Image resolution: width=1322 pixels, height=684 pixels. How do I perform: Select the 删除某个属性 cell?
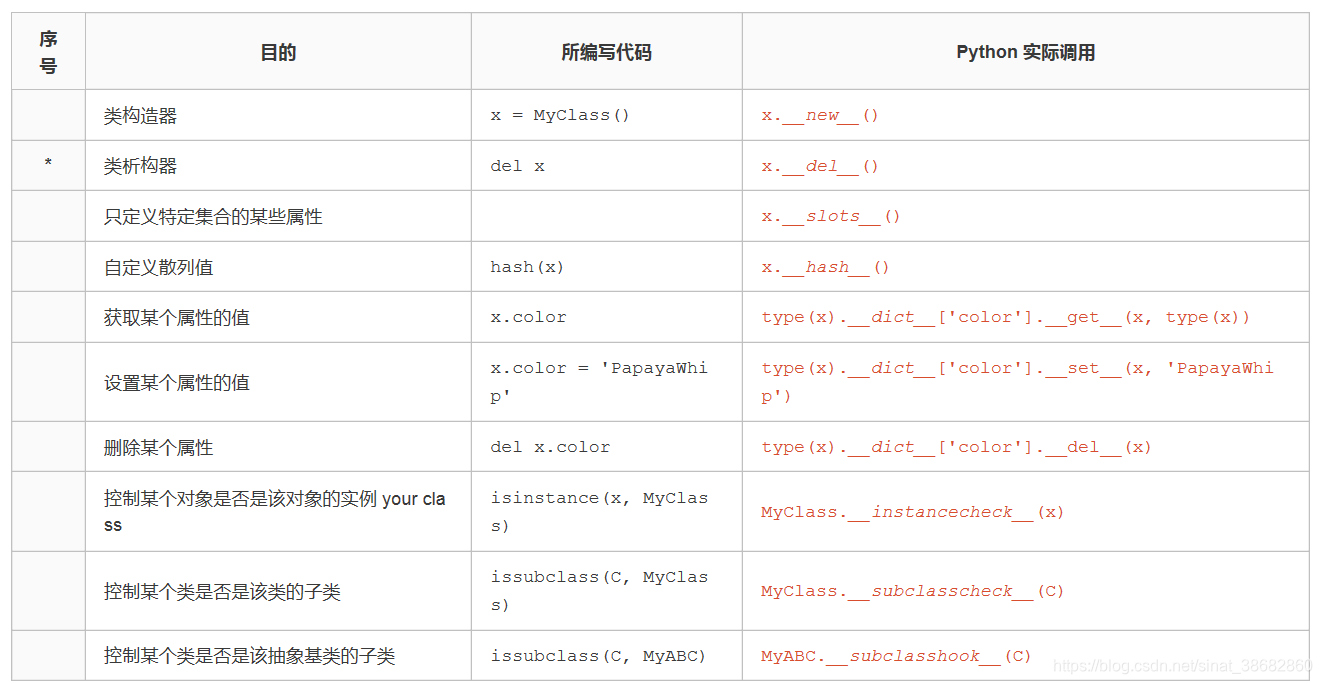tap(278, 447)
